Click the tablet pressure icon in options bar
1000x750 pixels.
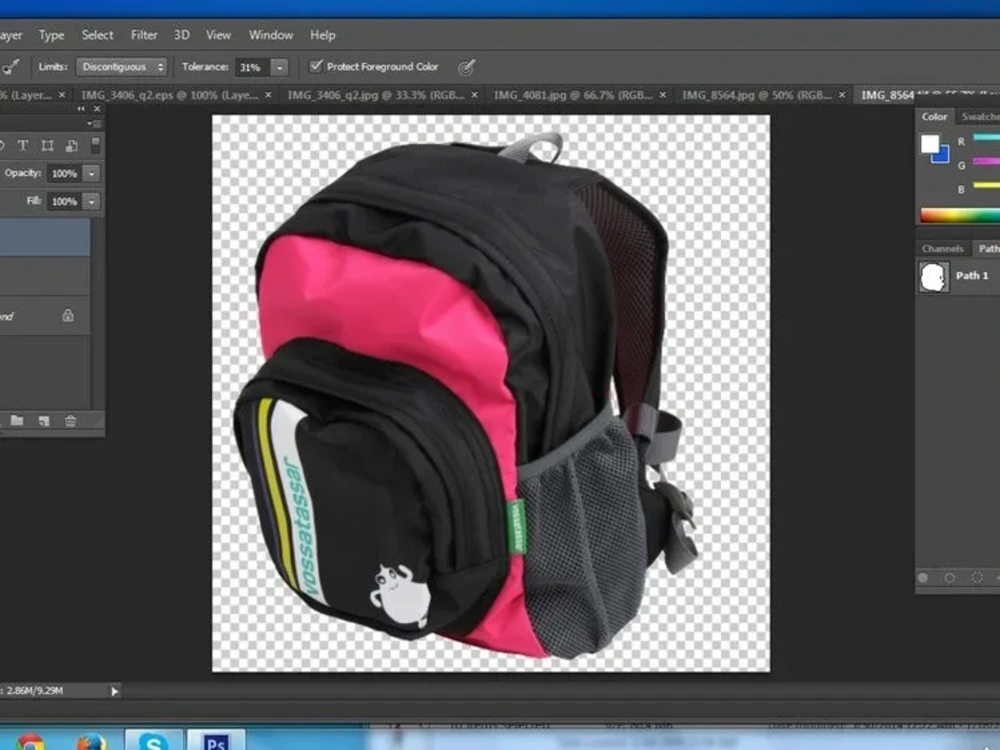click(x=467, y=66)
